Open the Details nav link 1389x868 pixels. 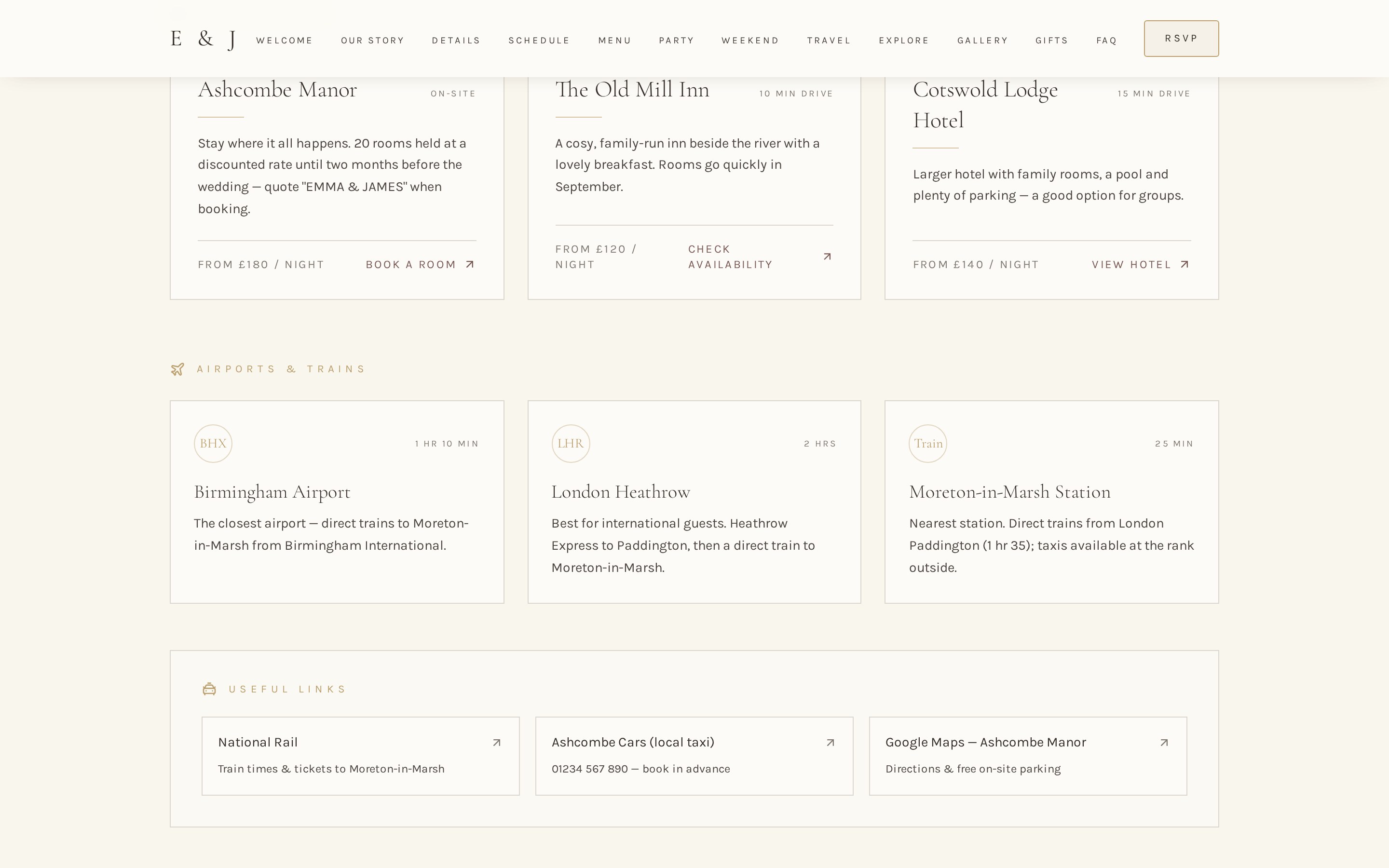point(456,40)
